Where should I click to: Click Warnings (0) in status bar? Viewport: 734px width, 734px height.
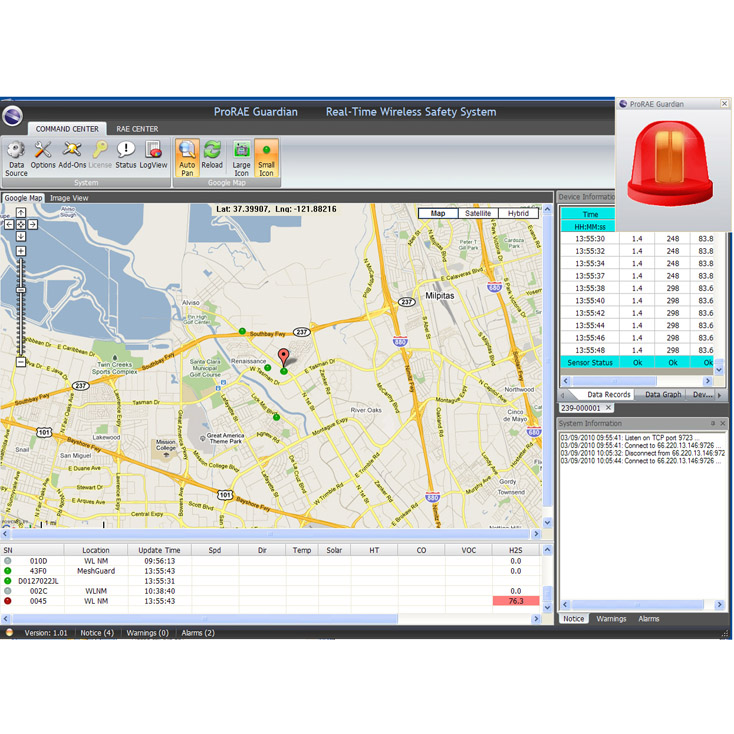[147, 633]
